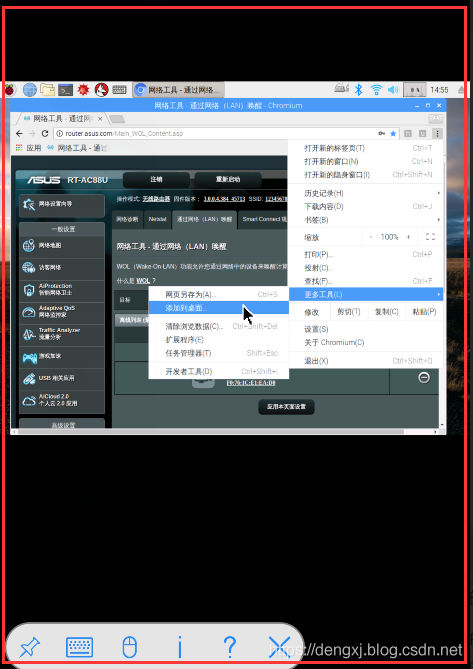Click 粘贴(P) in the edit row

coord(424,312)
